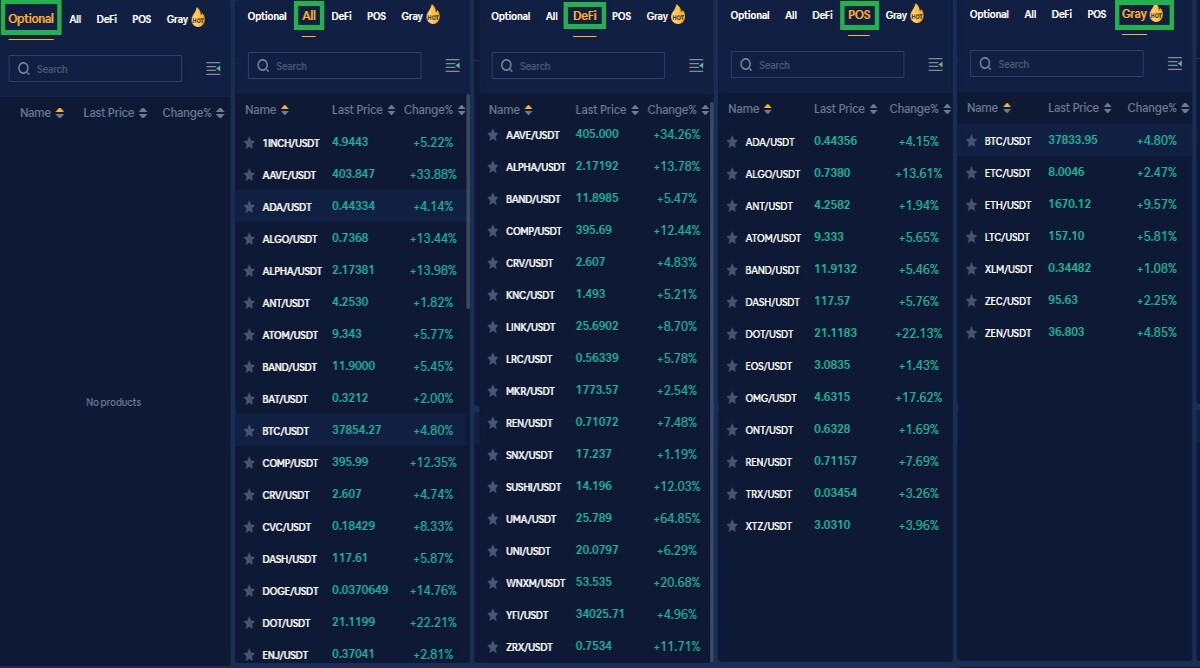Viewport: 1200px width, 668px height.
Task: Star KNC/USDT pair
Action: [x=493, y=295]
